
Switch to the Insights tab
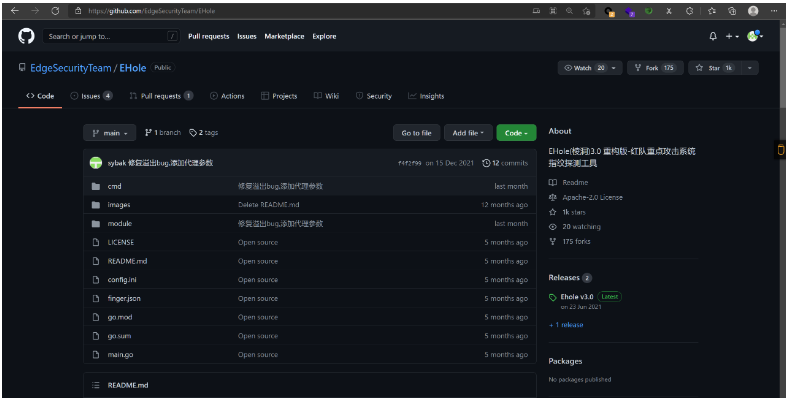coord(426,96)
